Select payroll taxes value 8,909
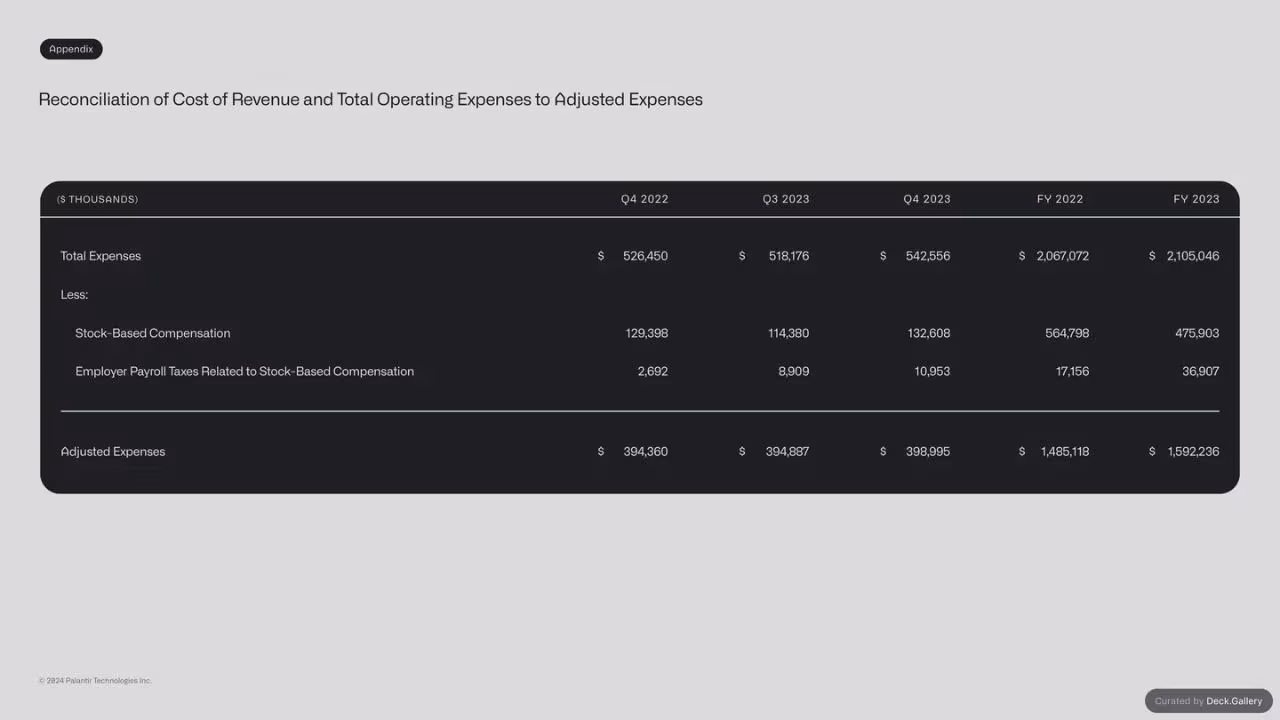Viewport: 1280px width, 720px height. 794,371
